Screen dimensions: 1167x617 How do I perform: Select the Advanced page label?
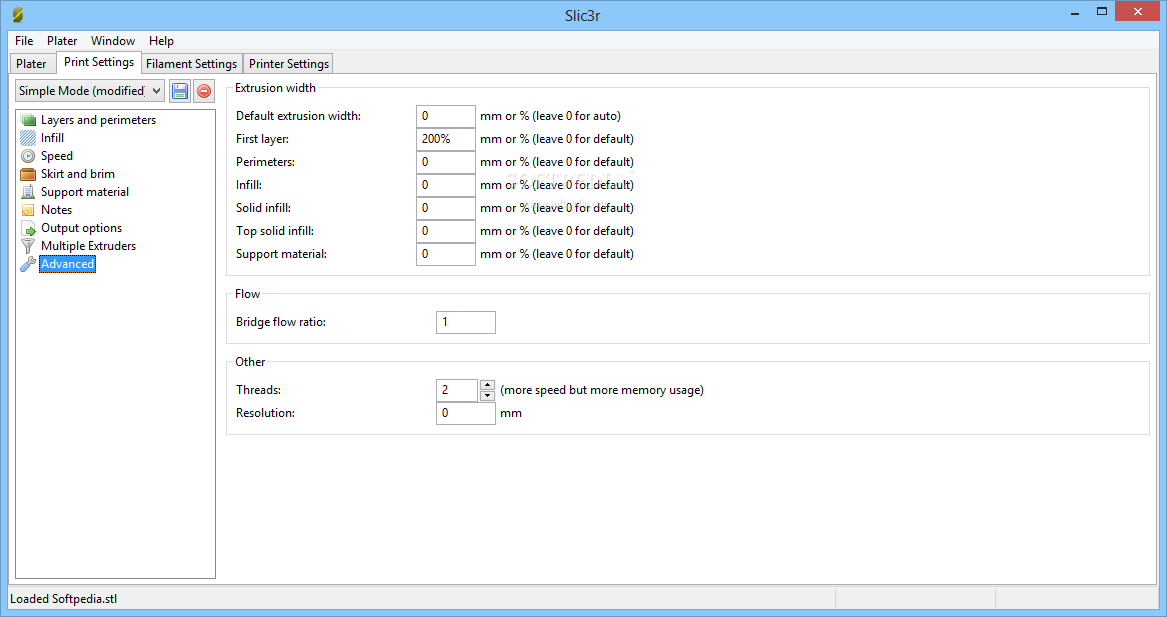(68, 264)
